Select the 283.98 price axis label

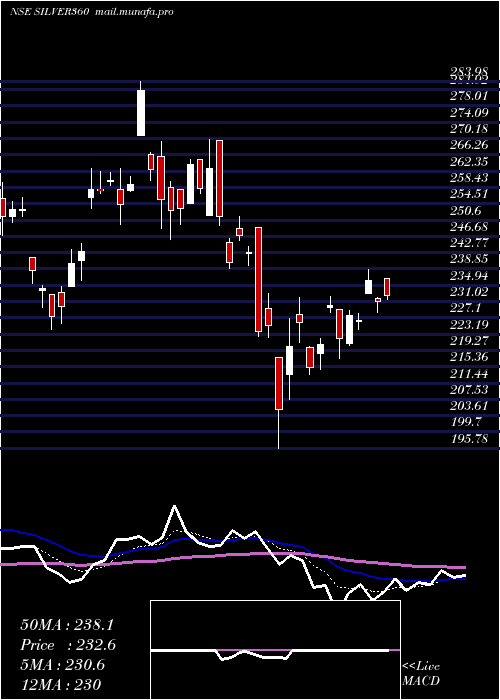click(469, 73)
